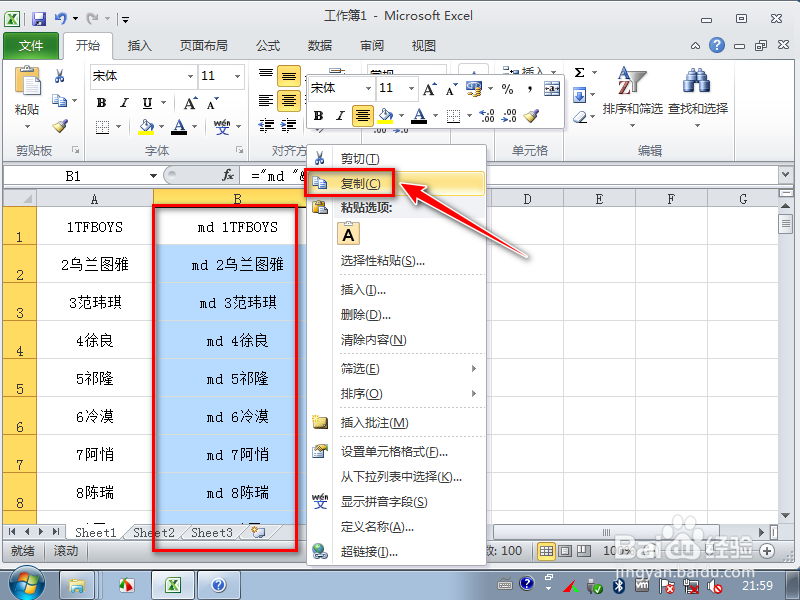This screenshot has width=800, height=600.
Task: Click the increase indent icon in ribbon
Action: pyautogui.click(x=288, y=126)
